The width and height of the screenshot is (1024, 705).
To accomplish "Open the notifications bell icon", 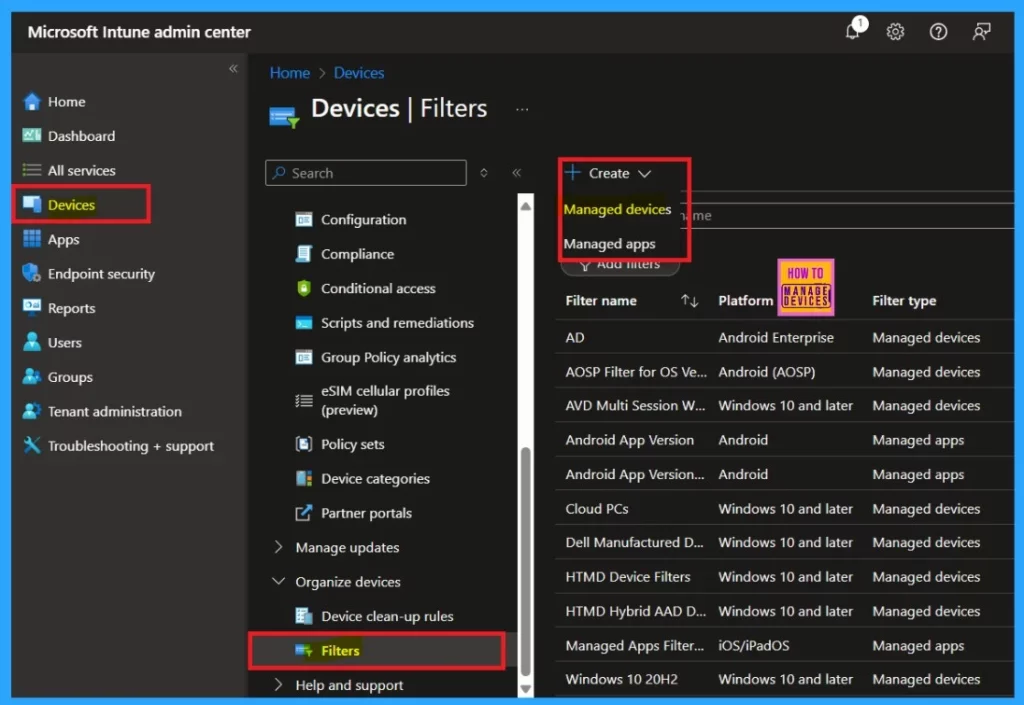I will point(853,31).
